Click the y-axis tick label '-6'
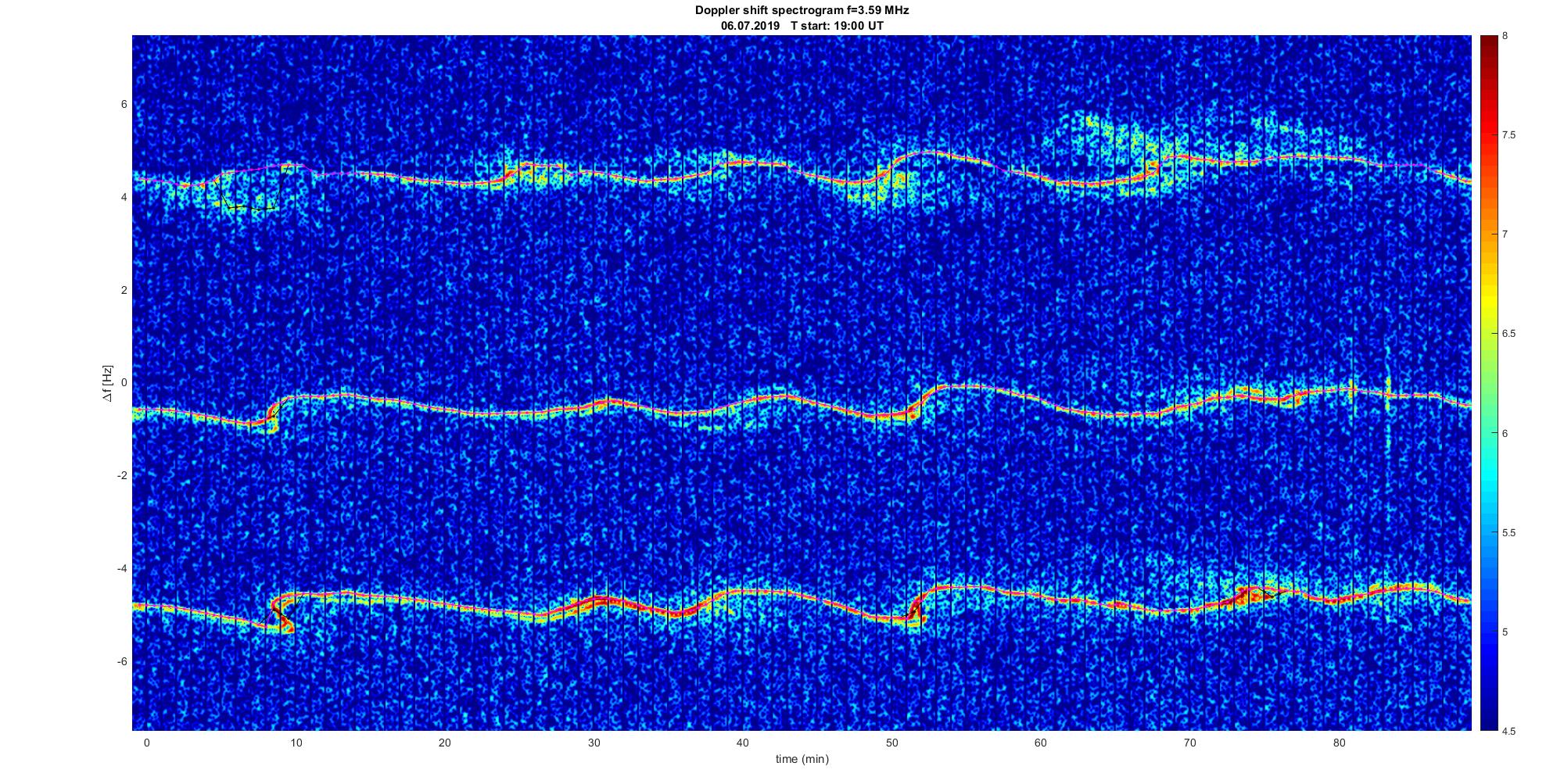 122,662
